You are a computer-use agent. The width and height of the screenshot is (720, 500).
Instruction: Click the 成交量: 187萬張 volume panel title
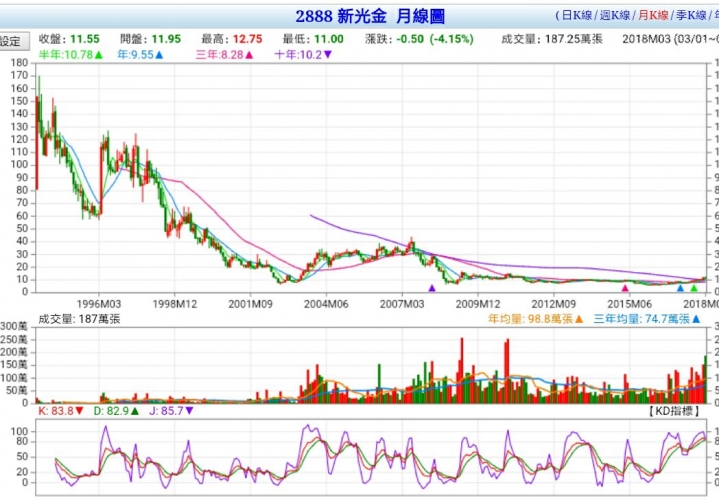[79, 319]
